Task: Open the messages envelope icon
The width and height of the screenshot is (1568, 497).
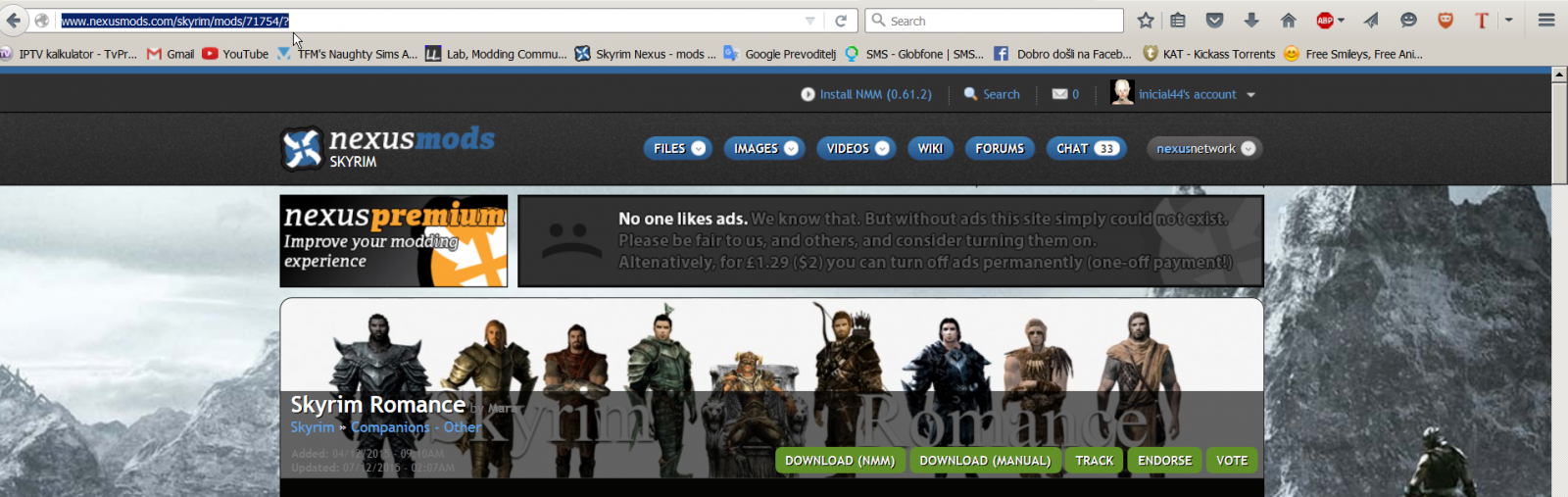Action: (1059, 94)
